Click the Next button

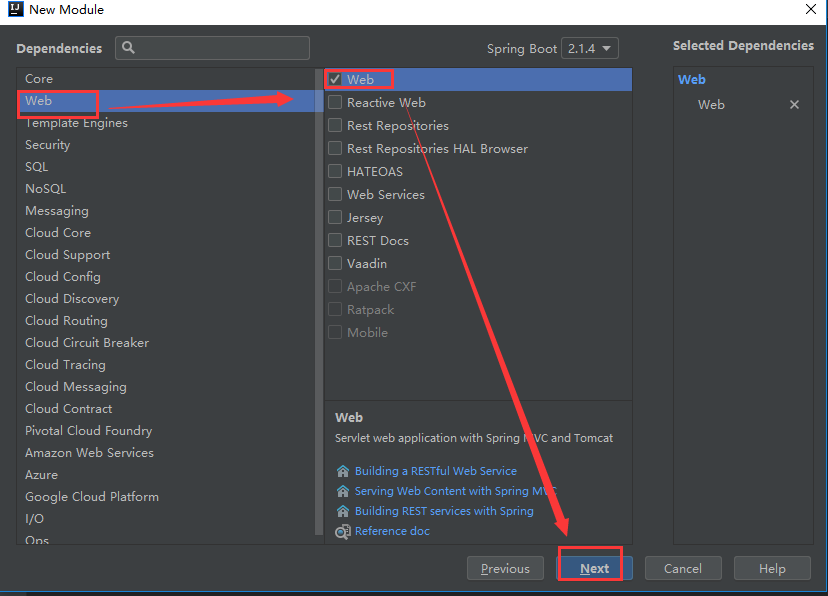594,568
